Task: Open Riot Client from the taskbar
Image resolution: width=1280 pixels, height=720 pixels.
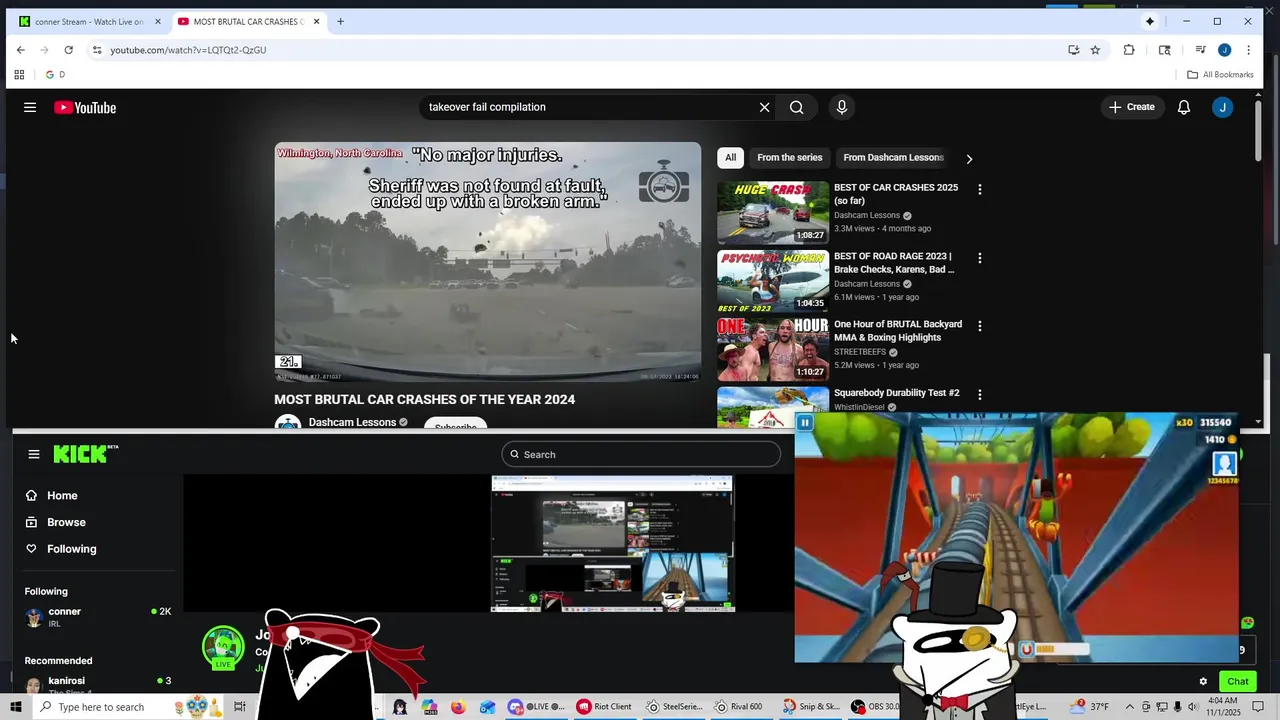Action: (x=604, y=707)
